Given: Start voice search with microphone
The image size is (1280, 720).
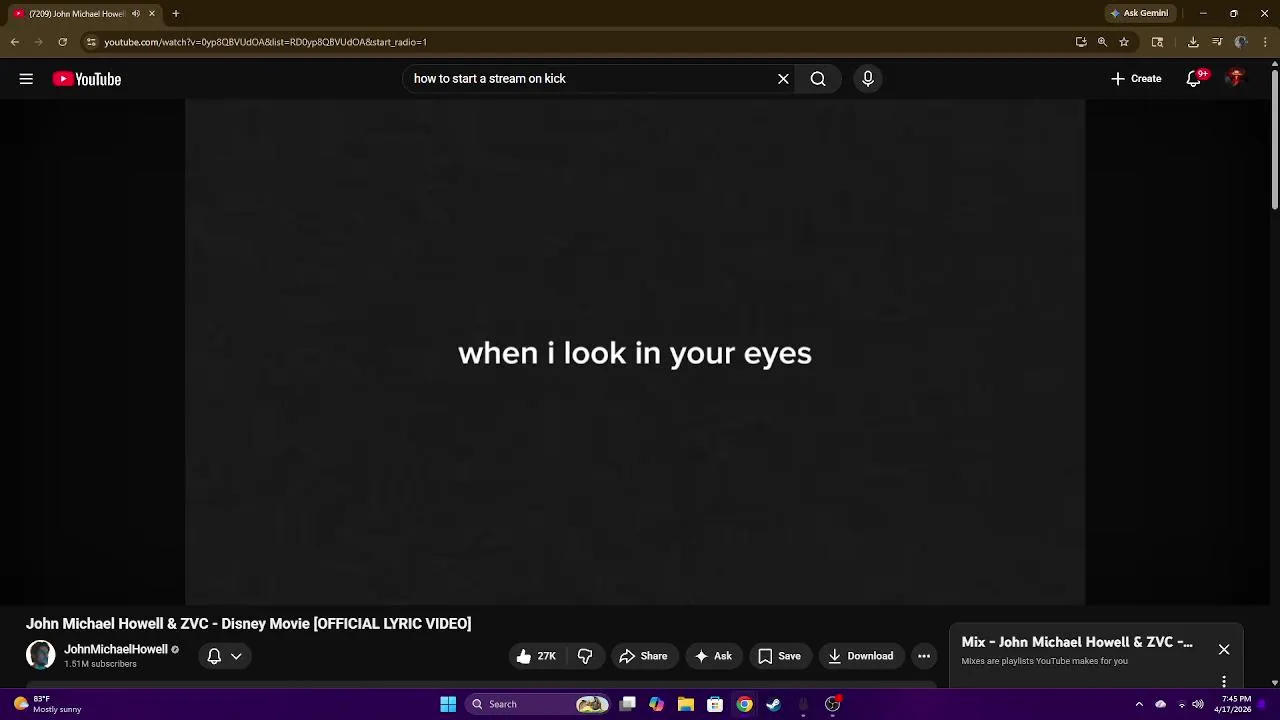Looking at the screenshot, I should pyautogui.click(x=868, y=79).
